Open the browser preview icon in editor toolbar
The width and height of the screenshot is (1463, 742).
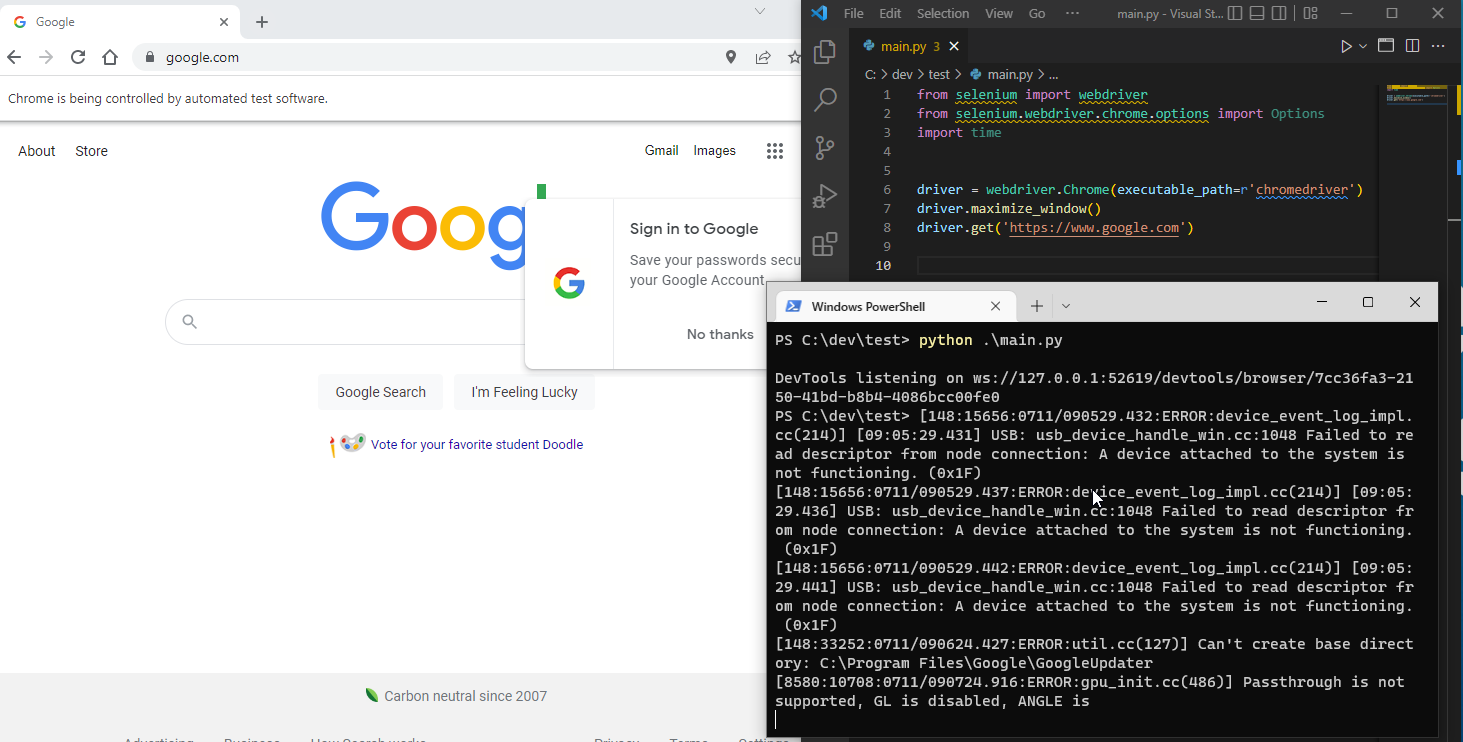1386,46
